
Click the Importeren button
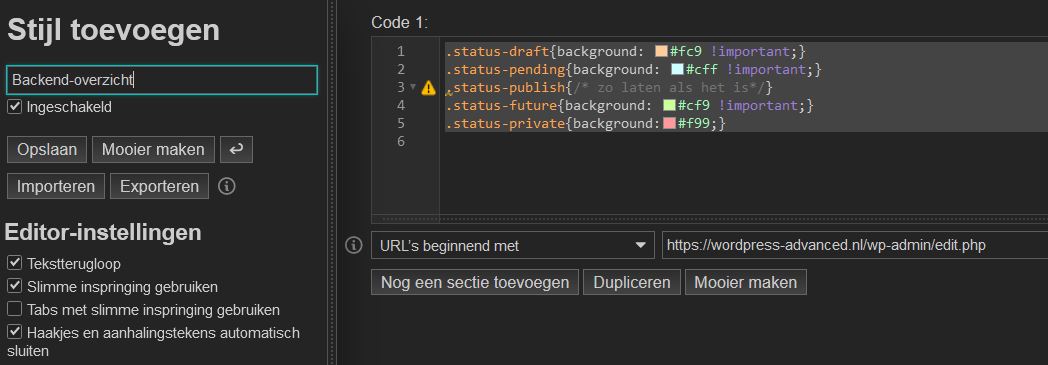[56, 187]
